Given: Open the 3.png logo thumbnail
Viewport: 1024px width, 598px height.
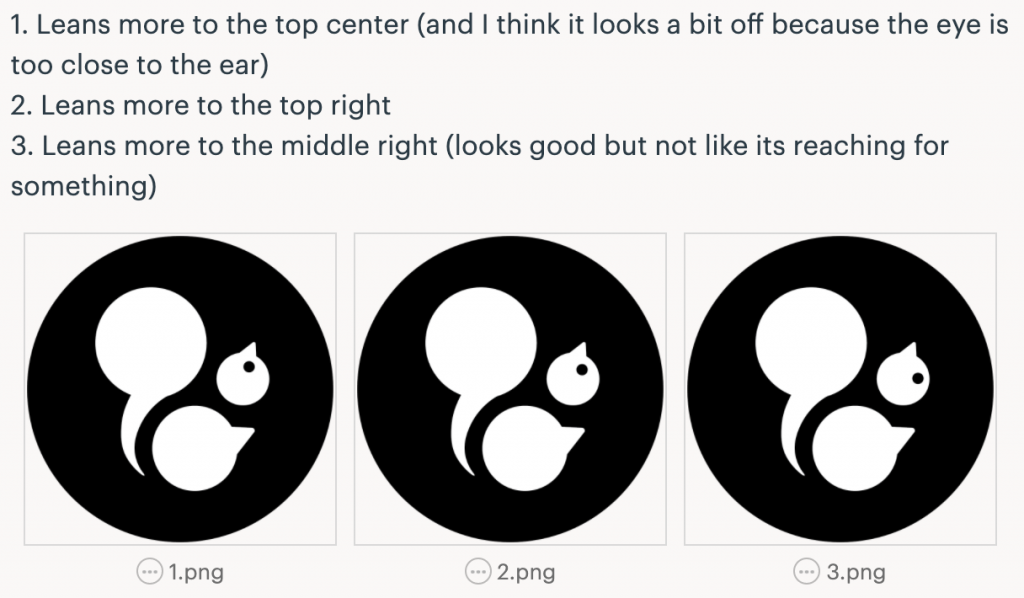Looking at the screenshot, I should point(840,389).
